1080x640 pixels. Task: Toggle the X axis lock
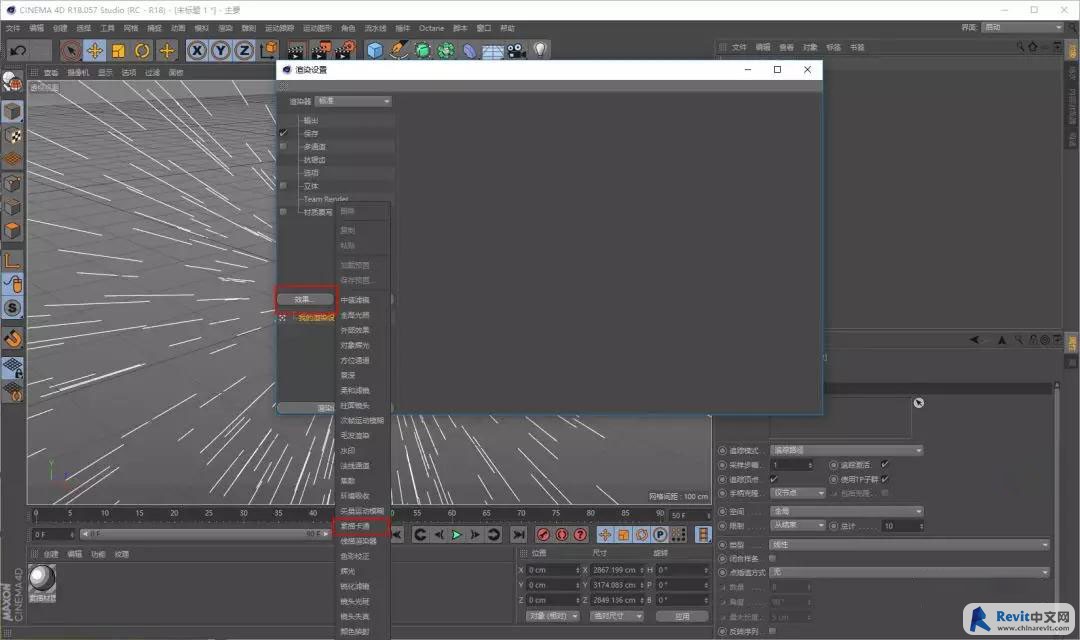tap(197, 50)
